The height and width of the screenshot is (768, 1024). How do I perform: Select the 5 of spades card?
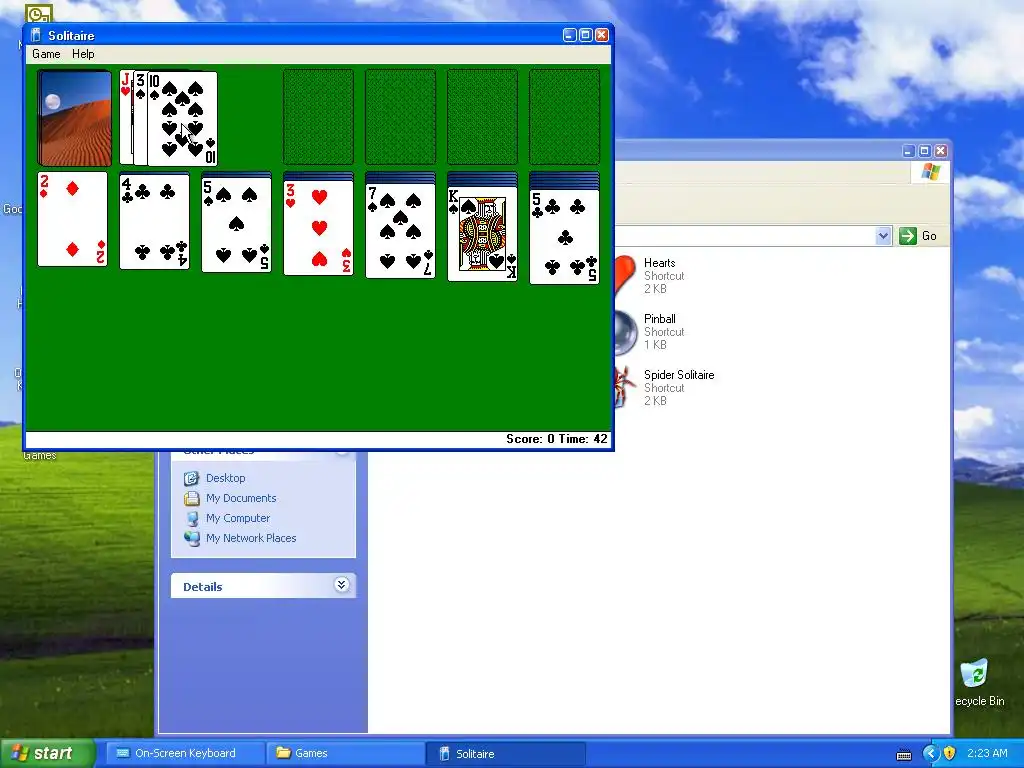tap(236, 225)
